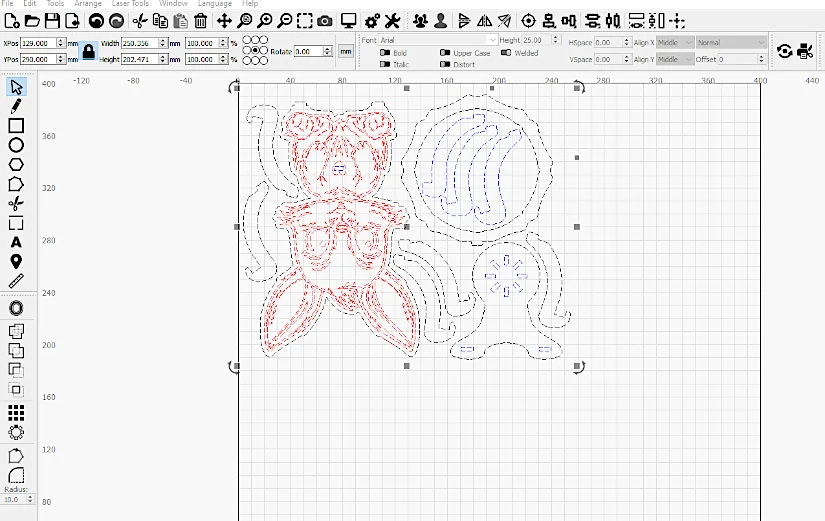
Task: Choose the Draw Rectangle tool
Action: point(16,125)
